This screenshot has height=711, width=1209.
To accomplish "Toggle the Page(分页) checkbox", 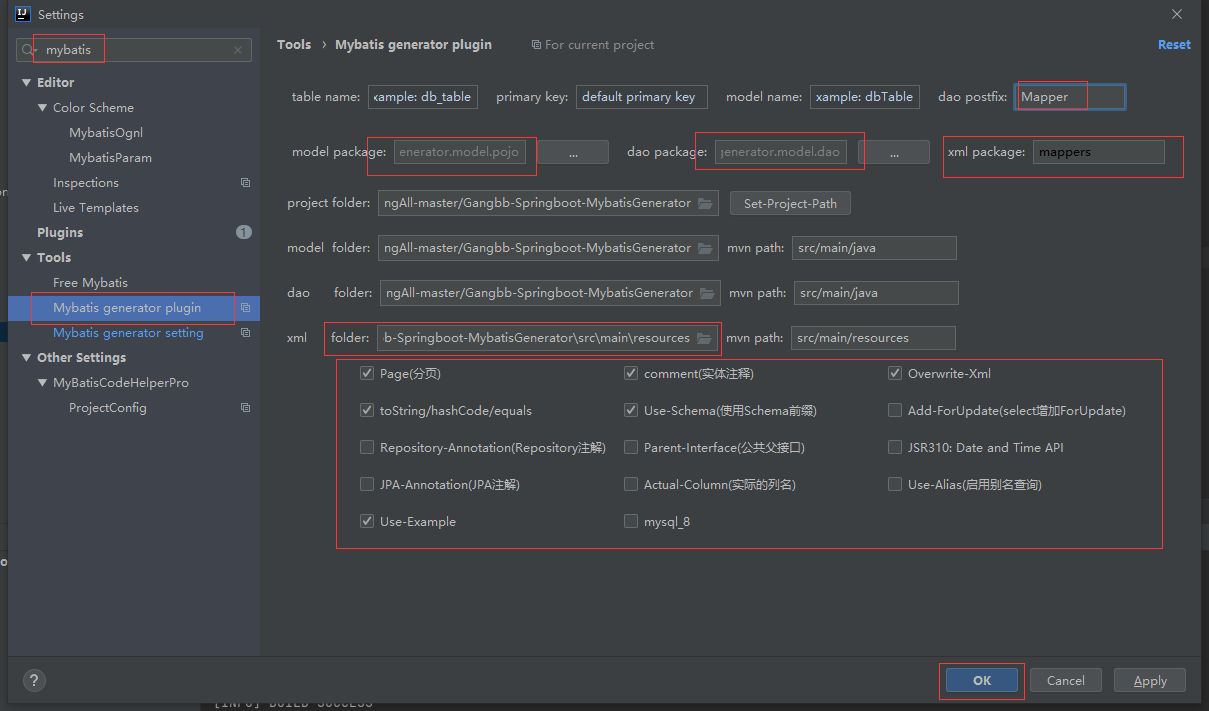I will click(x=367, y=374).
